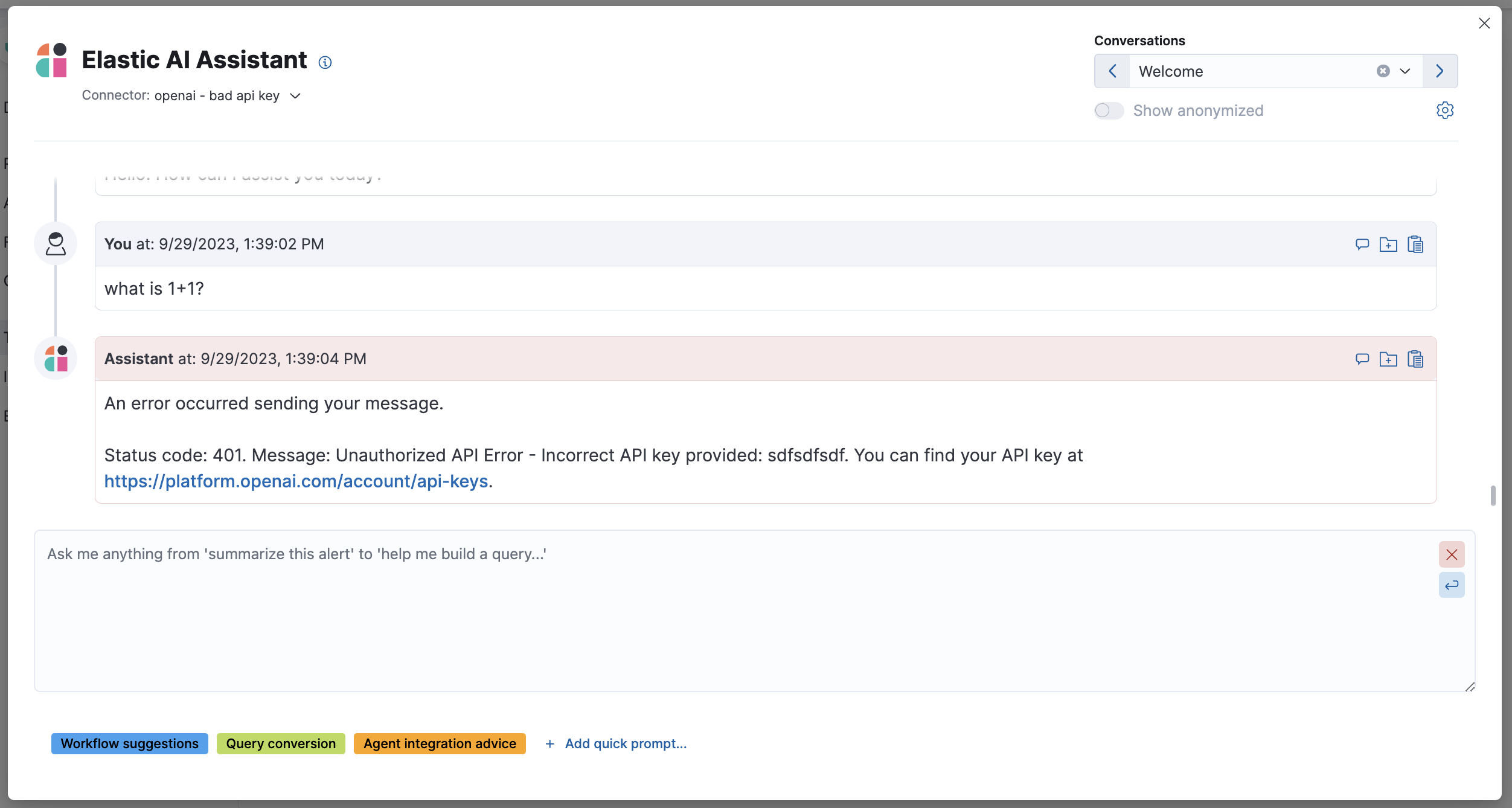
Task: Add the user message to a case
Action: [x=1389, y=244]
